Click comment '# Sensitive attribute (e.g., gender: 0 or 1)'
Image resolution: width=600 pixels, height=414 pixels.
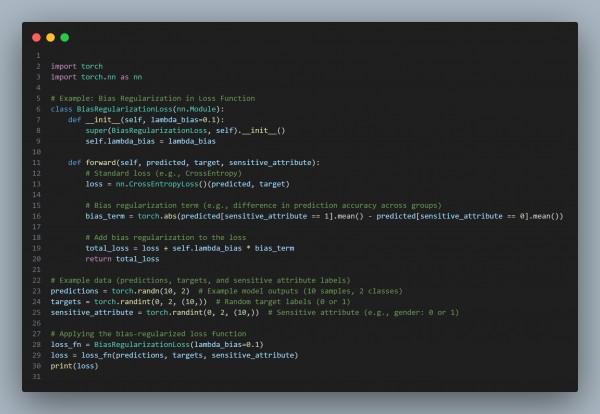point(363,313)
